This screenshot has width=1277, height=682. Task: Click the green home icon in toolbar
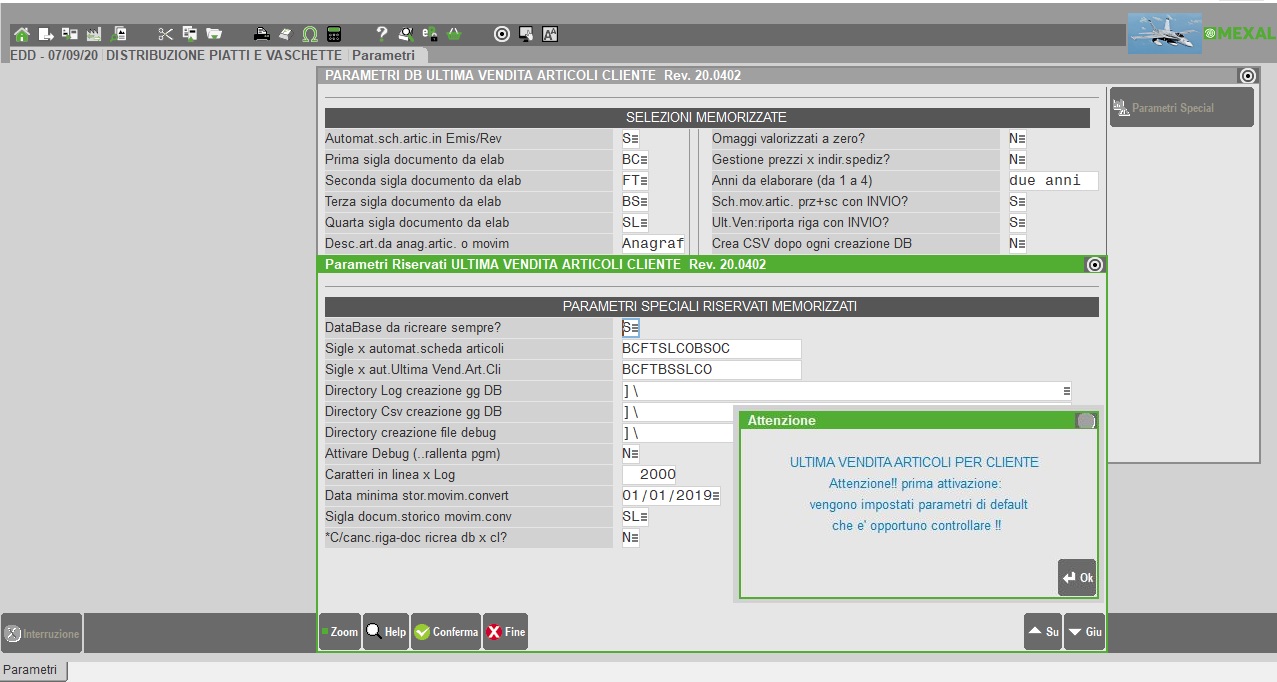(22, 34)
